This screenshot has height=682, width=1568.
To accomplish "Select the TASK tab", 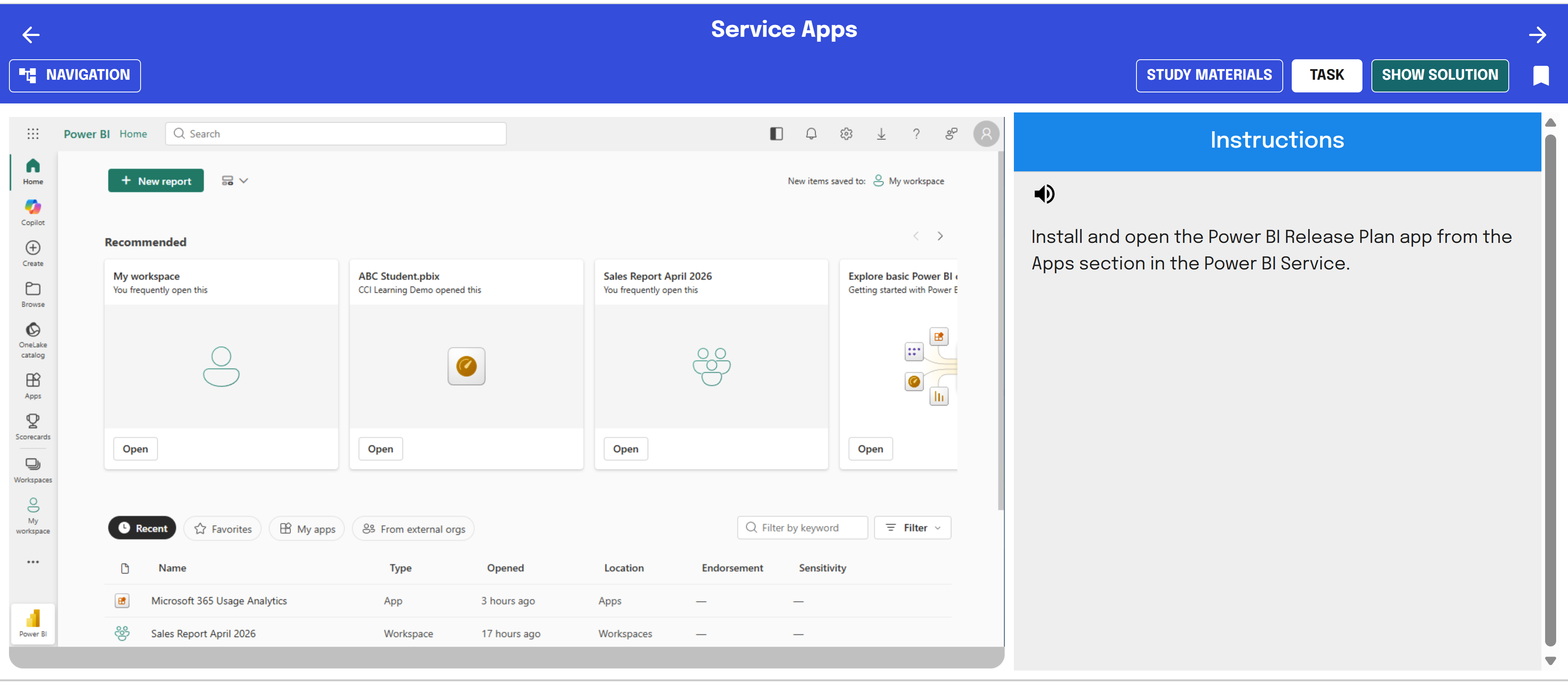I will pos(1326,76).
